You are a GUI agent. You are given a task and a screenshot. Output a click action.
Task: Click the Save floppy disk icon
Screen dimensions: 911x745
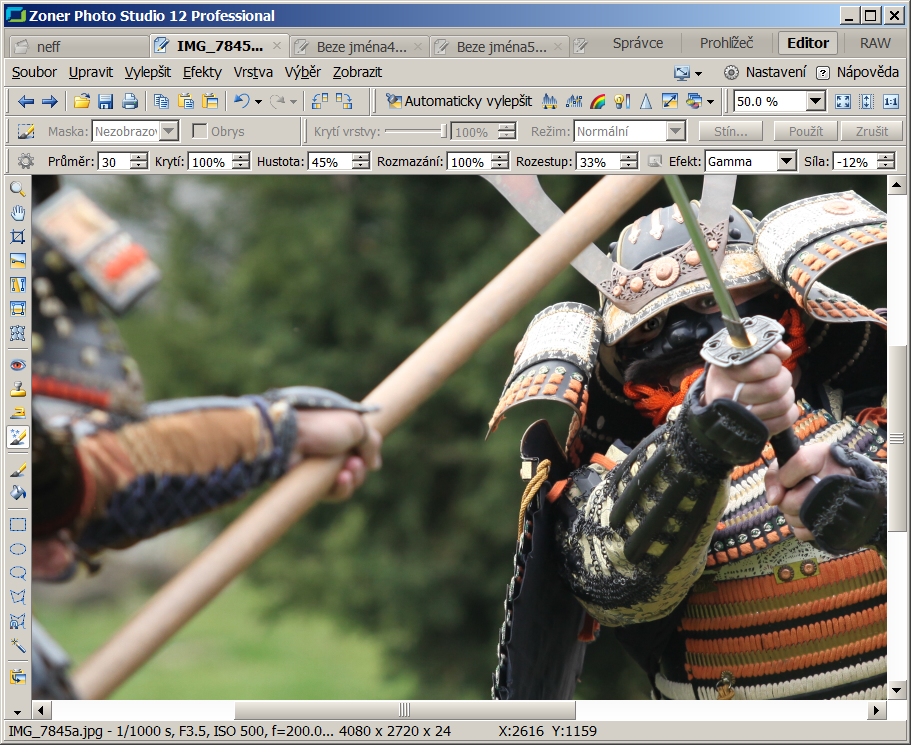pos(106,101)
